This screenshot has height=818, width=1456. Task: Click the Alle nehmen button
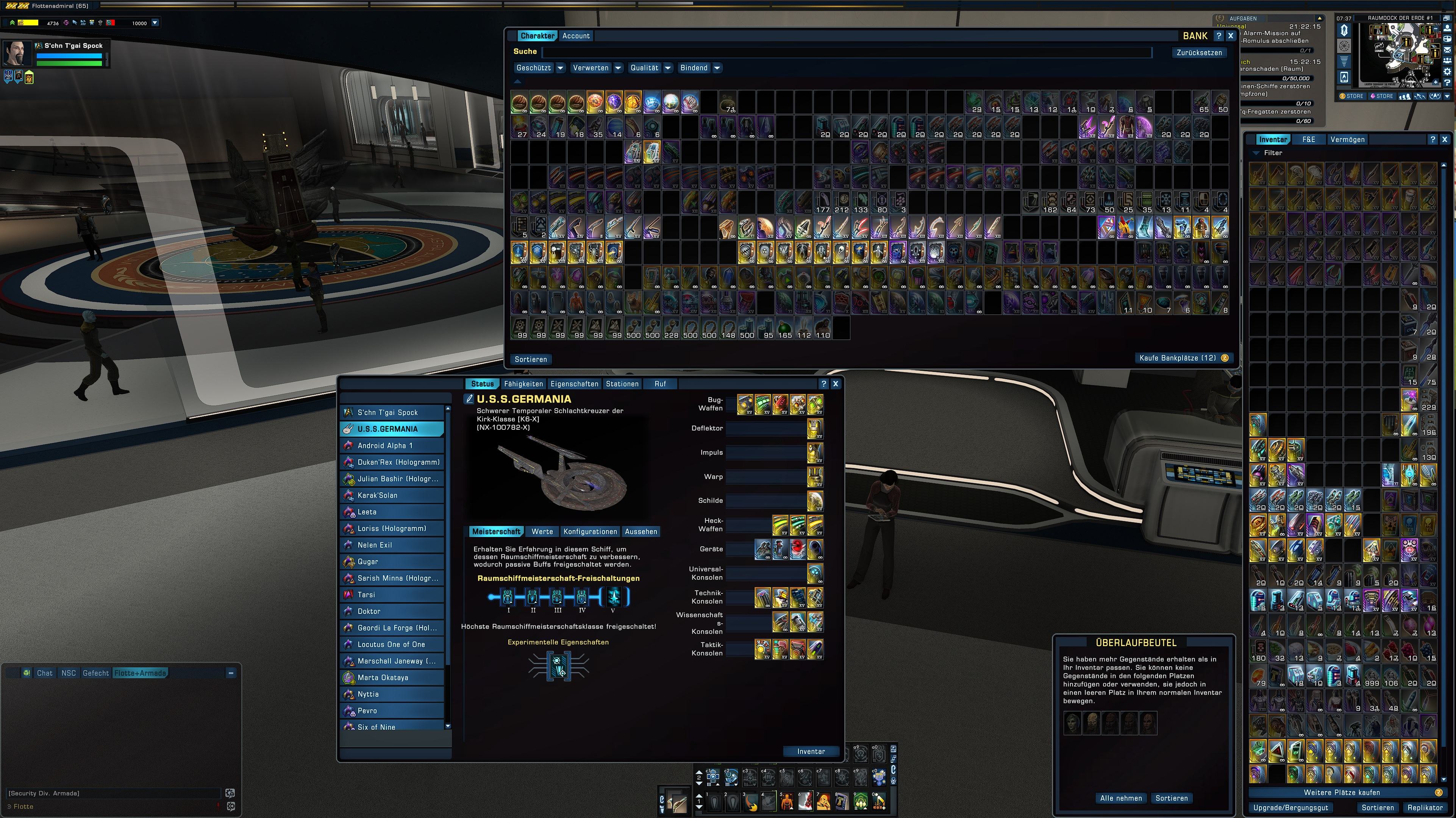coord(1120,798)
